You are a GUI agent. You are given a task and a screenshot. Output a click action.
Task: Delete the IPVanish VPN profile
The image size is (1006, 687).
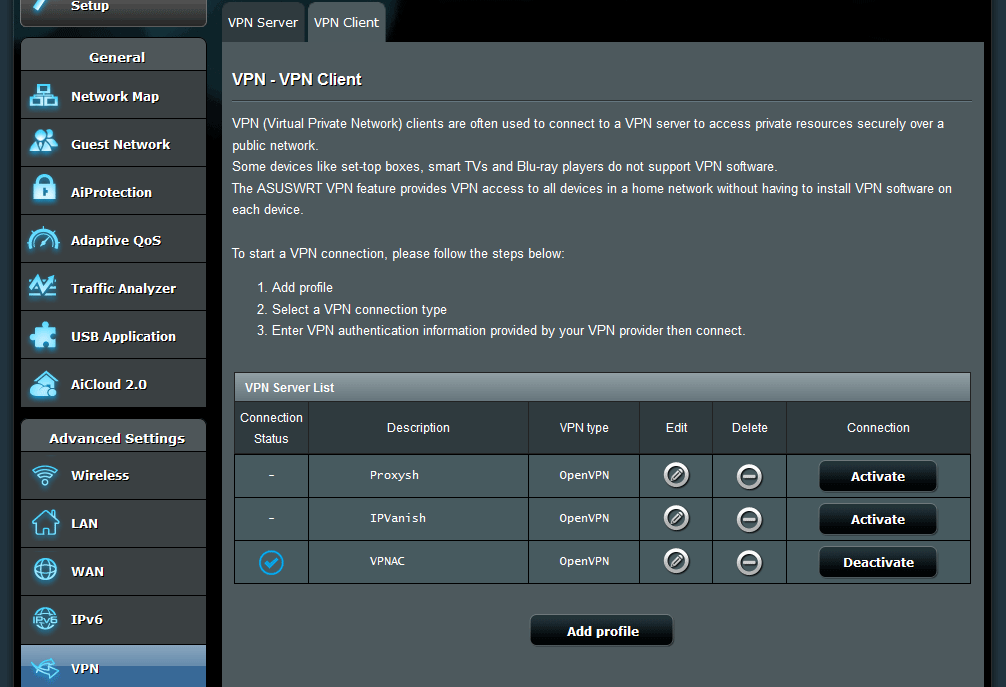click(x=749, y=520)
